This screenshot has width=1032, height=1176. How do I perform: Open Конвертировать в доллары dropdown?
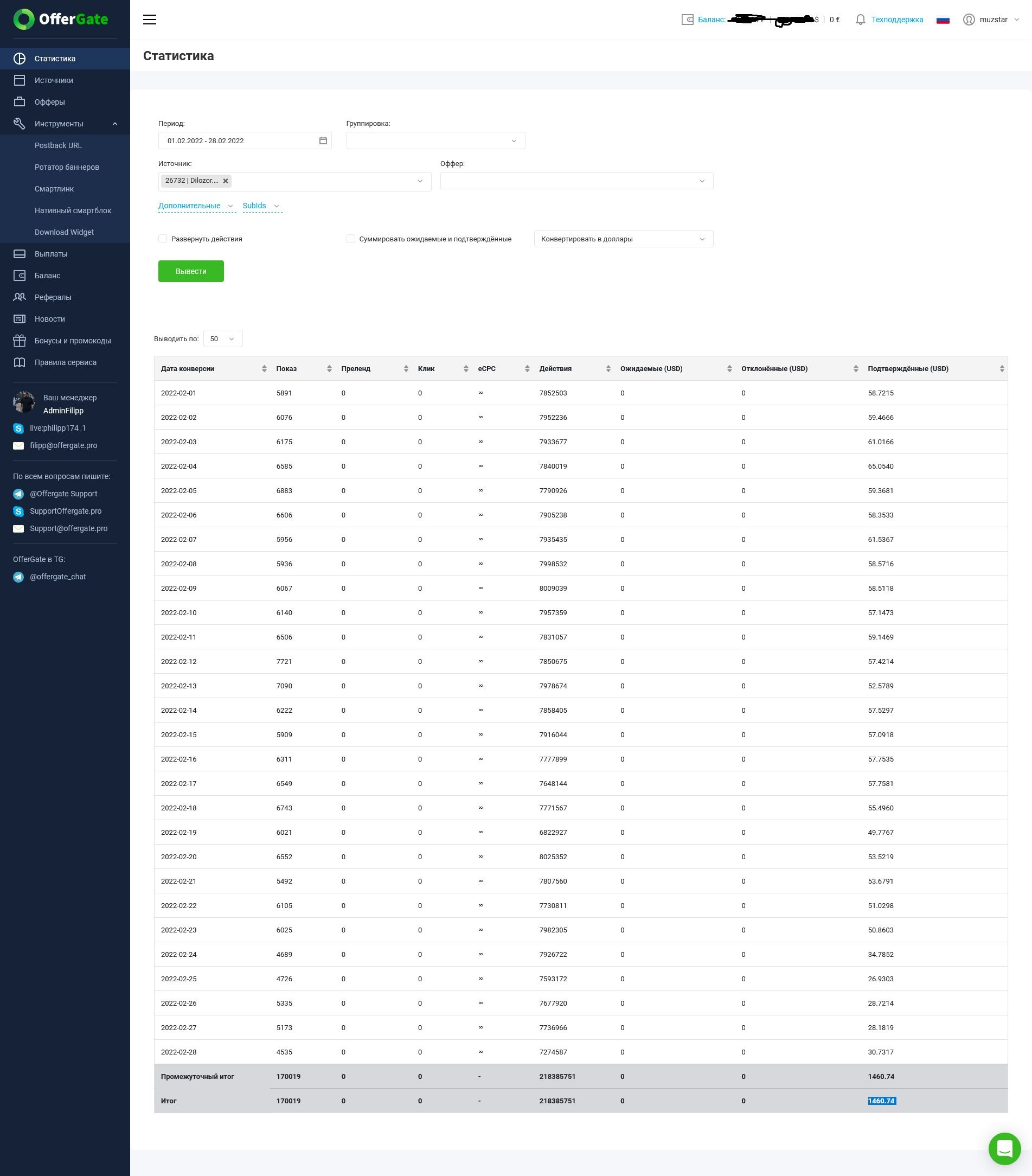click(623, 239)
